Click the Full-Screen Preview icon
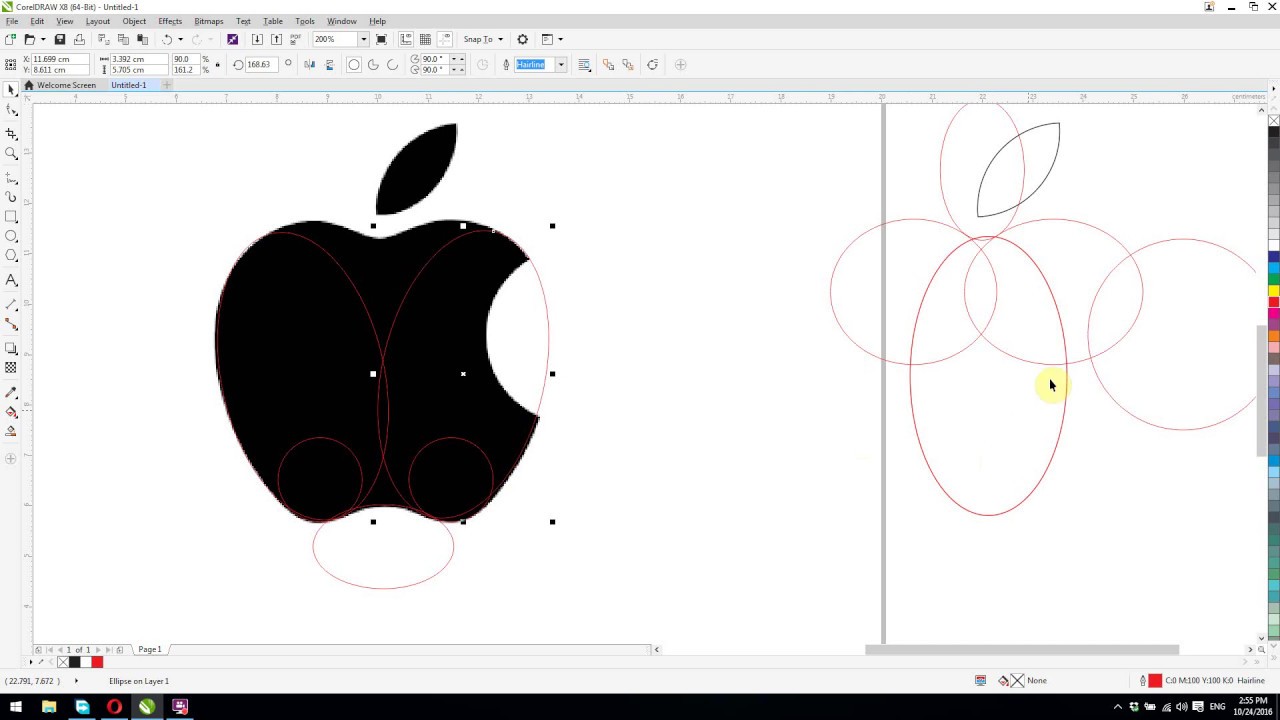Viewport: 1280px width, 720px height. point(381,39)
